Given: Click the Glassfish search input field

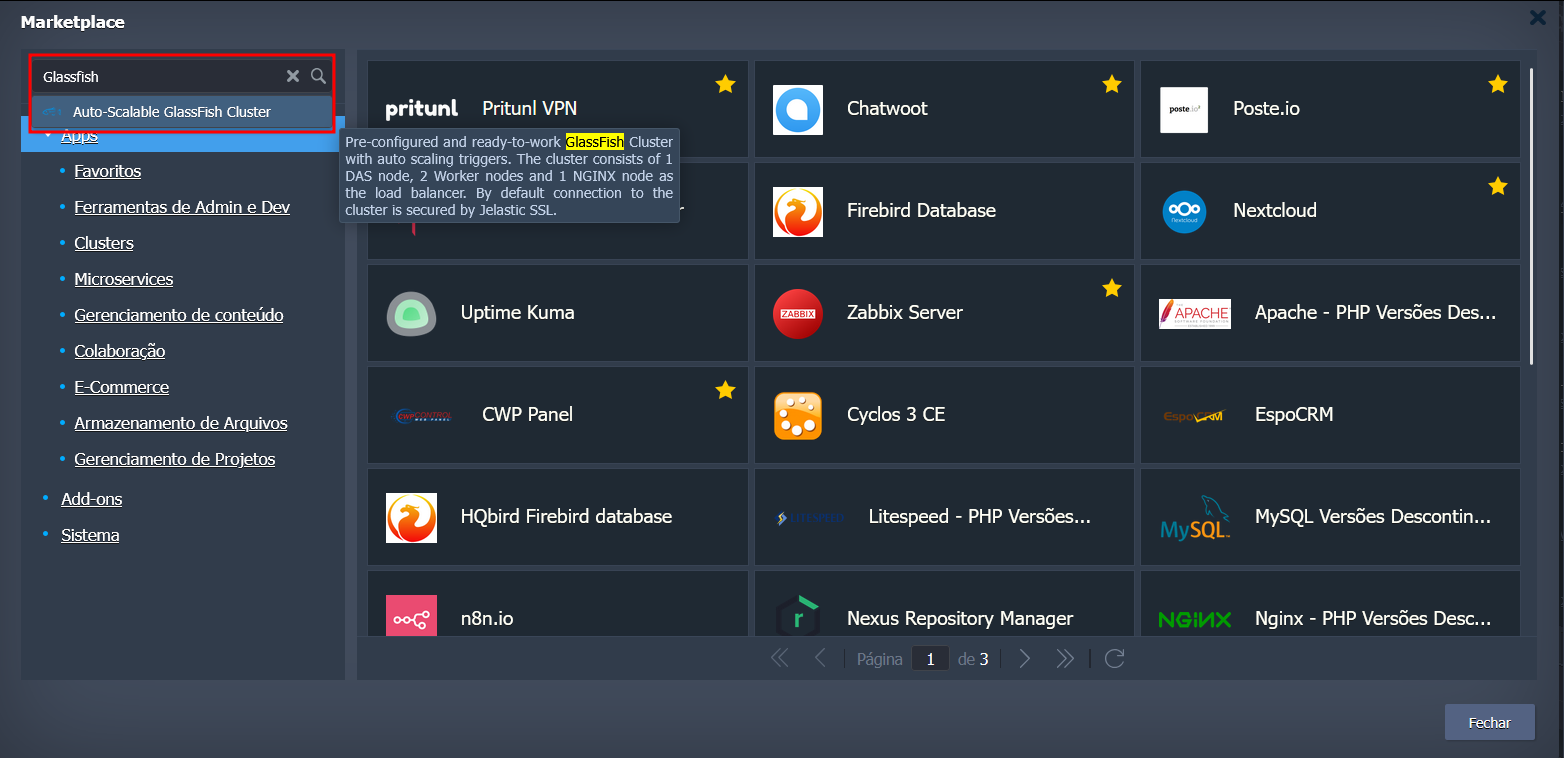Looking at the screenshot, I should (x=160, y=76).
